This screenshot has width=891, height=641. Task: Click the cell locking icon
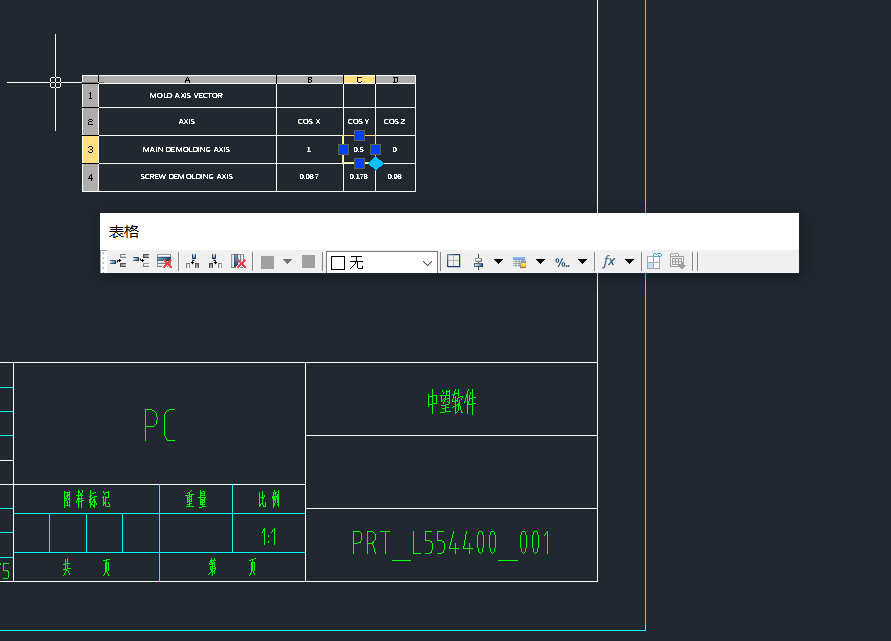coord(519,262)
